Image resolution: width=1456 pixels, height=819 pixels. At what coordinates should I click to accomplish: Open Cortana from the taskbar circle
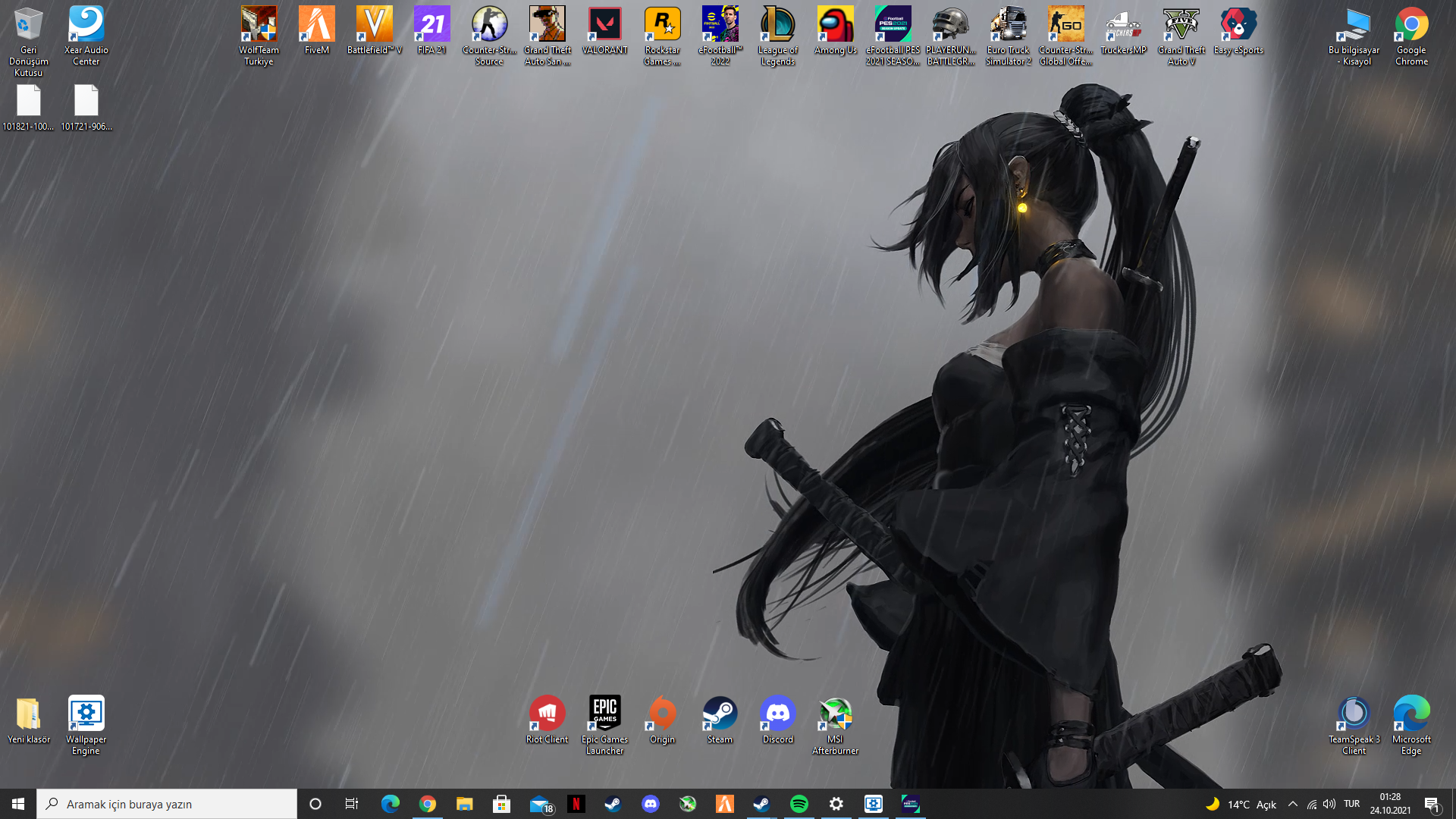point(315,804)
